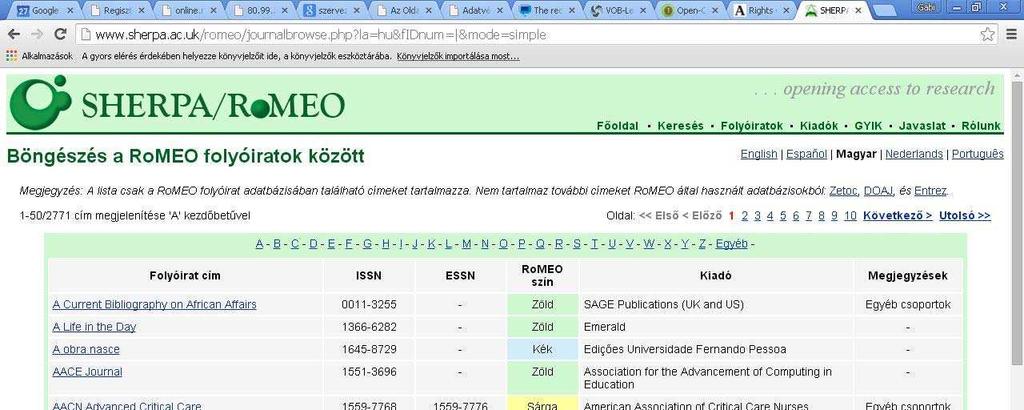This screenshot has height=410, width=1024.
Task: Click the SAGE Publications (UK and US) cell
Action: pos(716,304)
